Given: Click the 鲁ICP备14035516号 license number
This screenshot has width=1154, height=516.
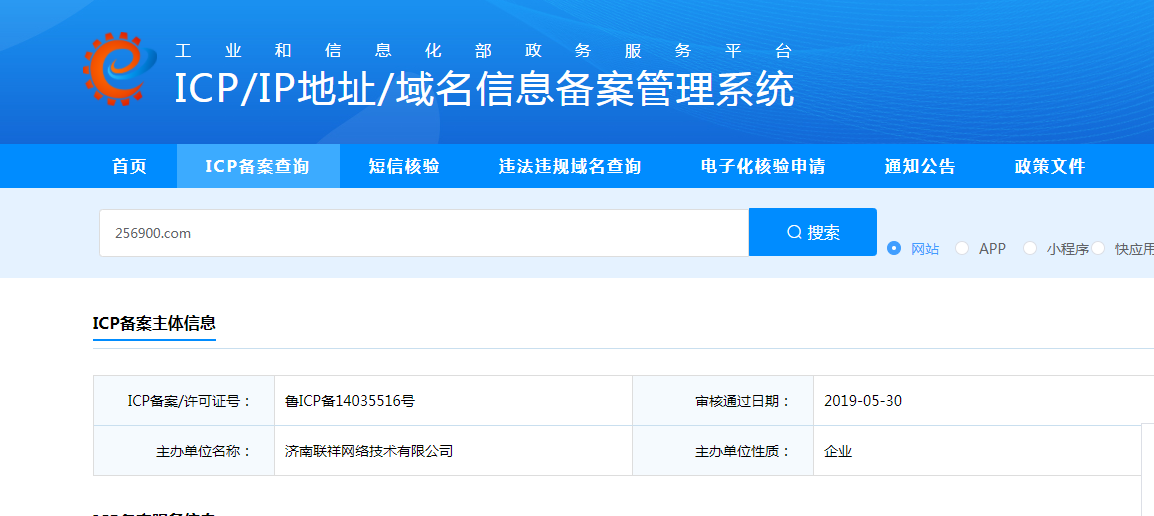Looking at the screenshot, I should point(350,401).
